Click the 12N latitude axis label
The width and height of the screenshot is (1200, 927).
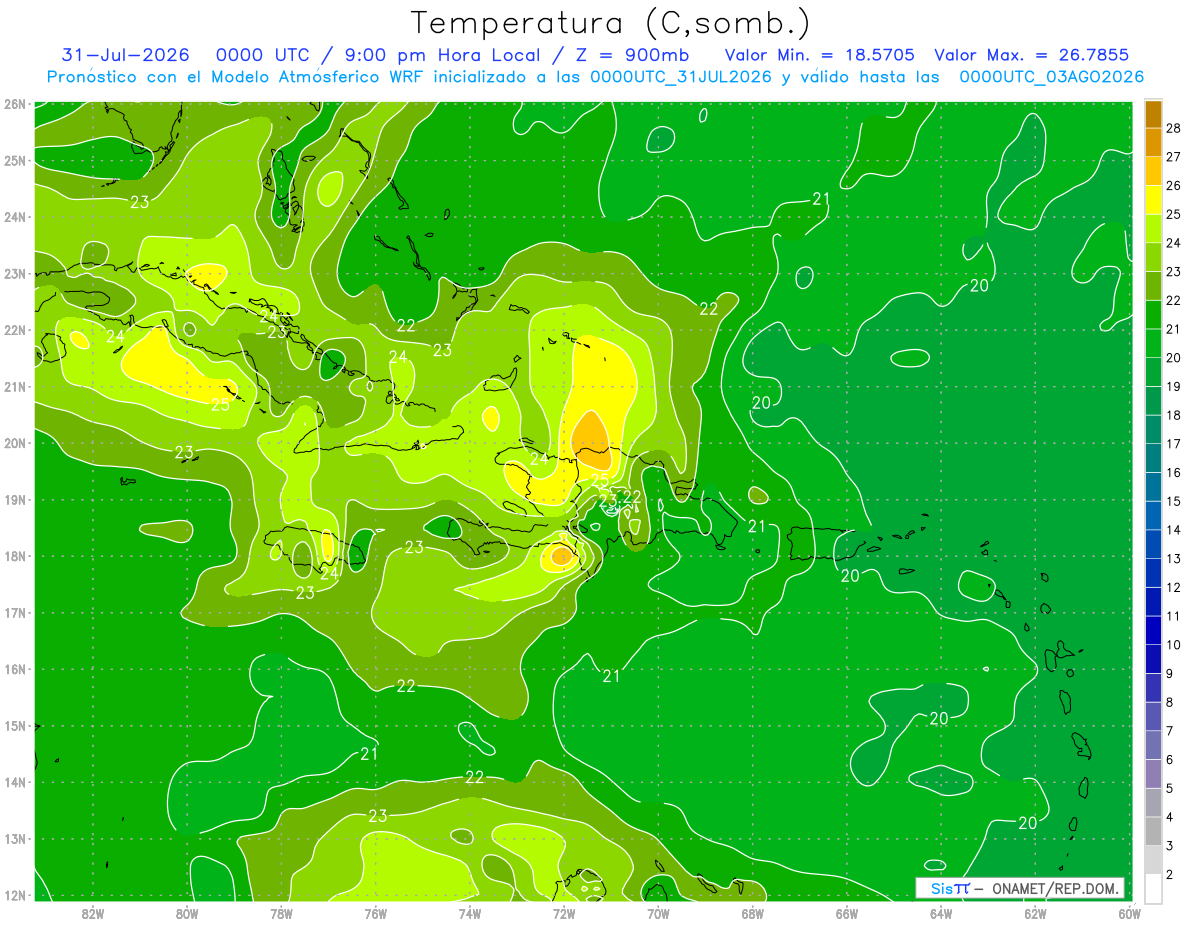14,895
